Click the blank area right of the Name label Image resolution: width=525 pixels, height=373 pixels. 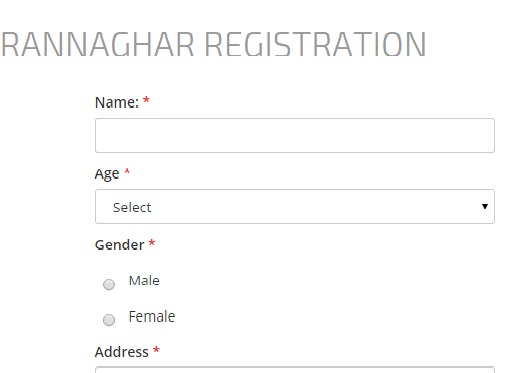pos(321,102)
